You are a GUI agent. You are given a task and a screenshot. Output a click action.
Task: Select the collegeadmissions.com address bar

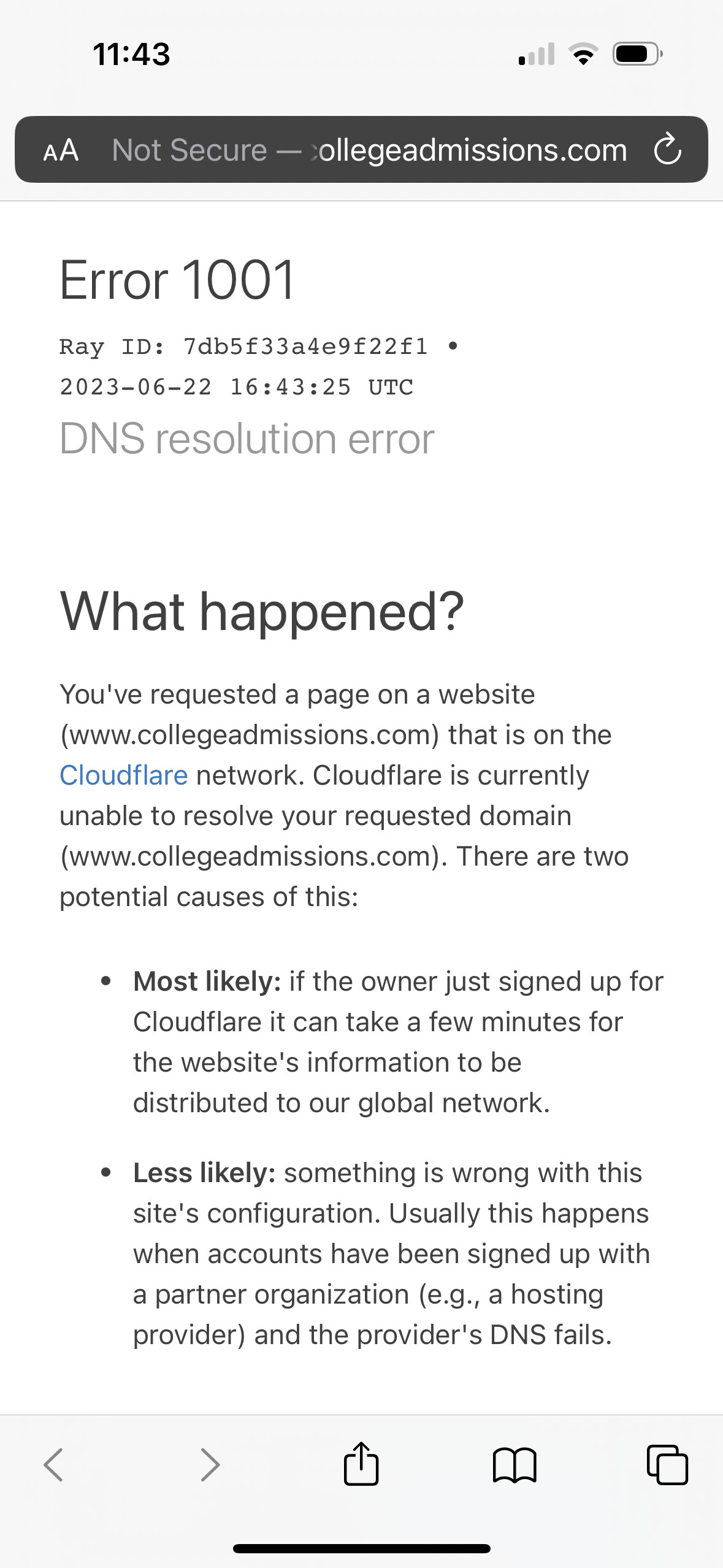(x=468, y=150)
